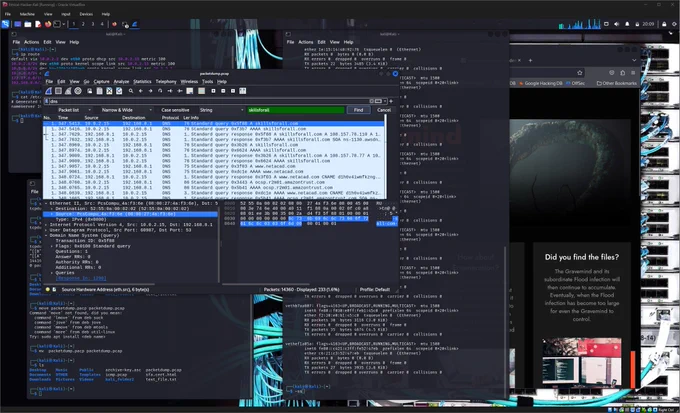Open the Analyze menu in Wireshark
Screen dimensions: 680x413
point(121,81)
